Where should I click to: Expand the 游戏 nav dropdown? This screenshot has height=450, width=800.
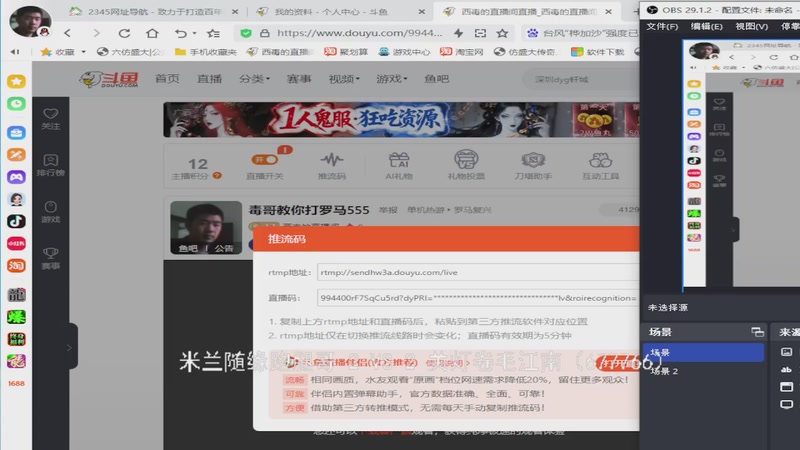392,79
